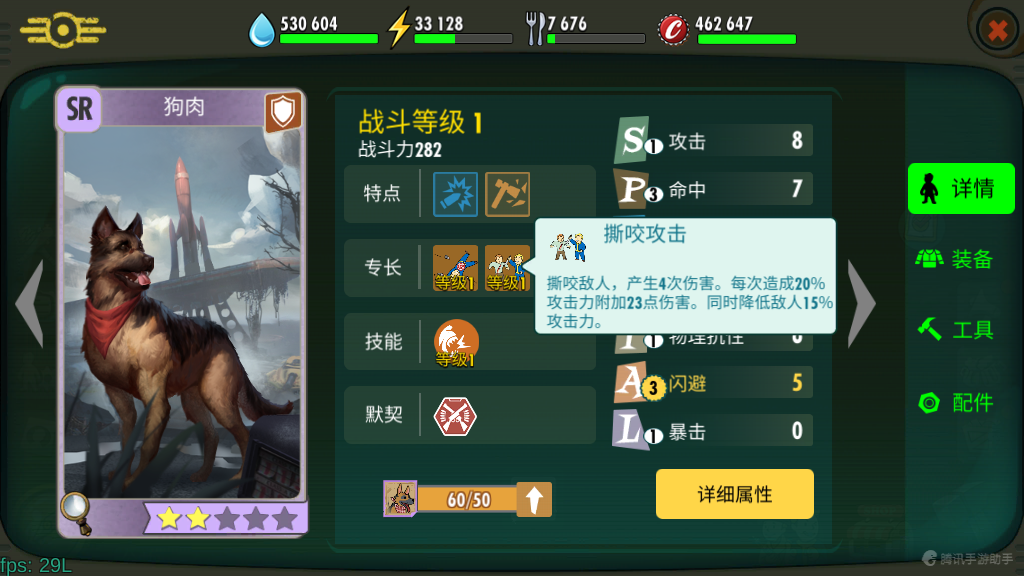1024x576 pixels.
Task: Select the bite attack specialty icon
Action: 507,268
